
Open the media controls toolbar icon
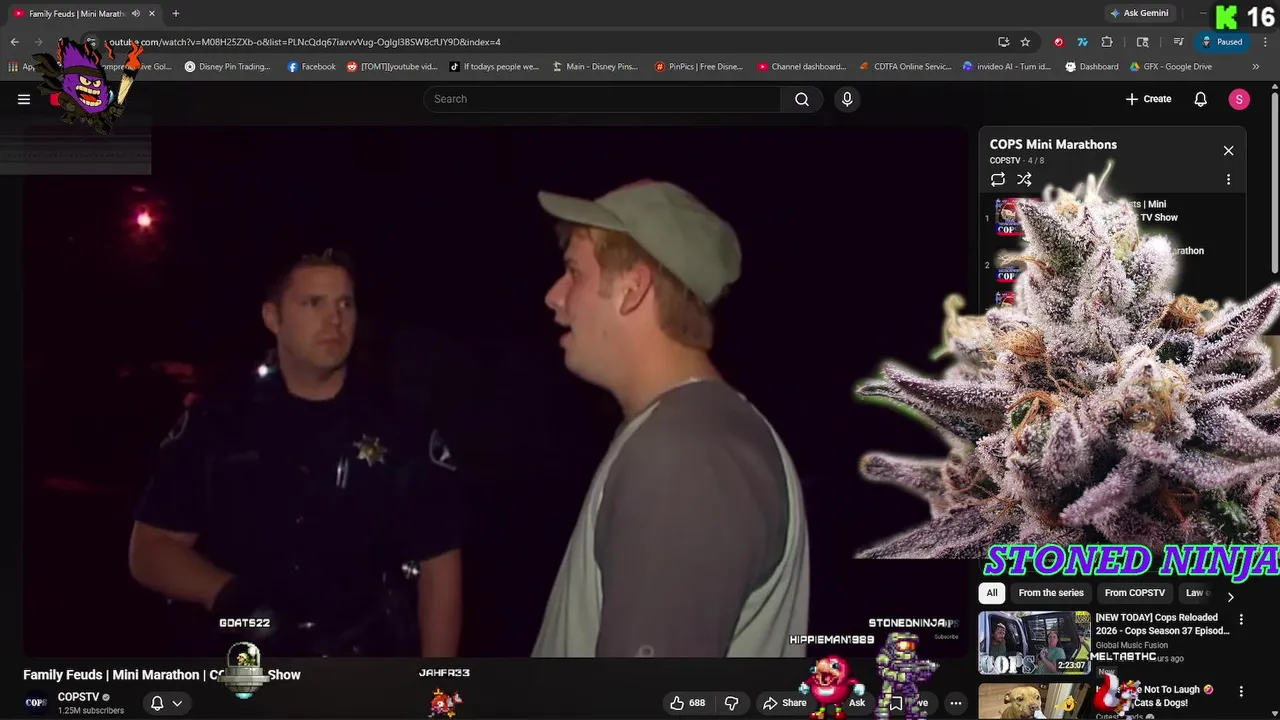[1179, 42]
